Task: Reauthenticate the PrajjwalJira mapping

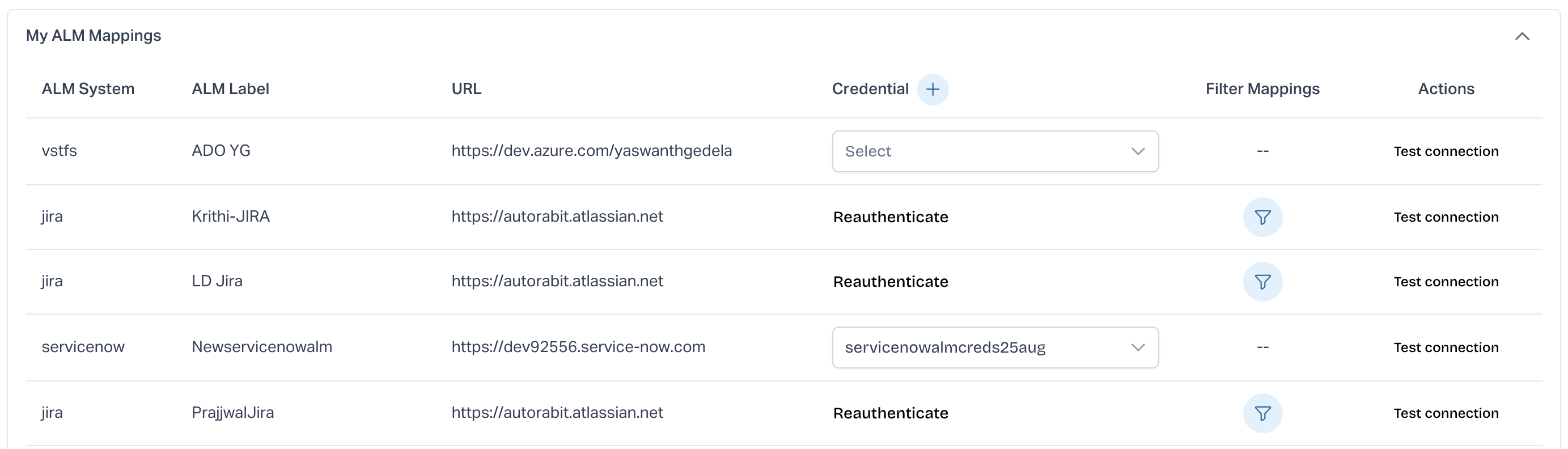Action: coord(890,413)
